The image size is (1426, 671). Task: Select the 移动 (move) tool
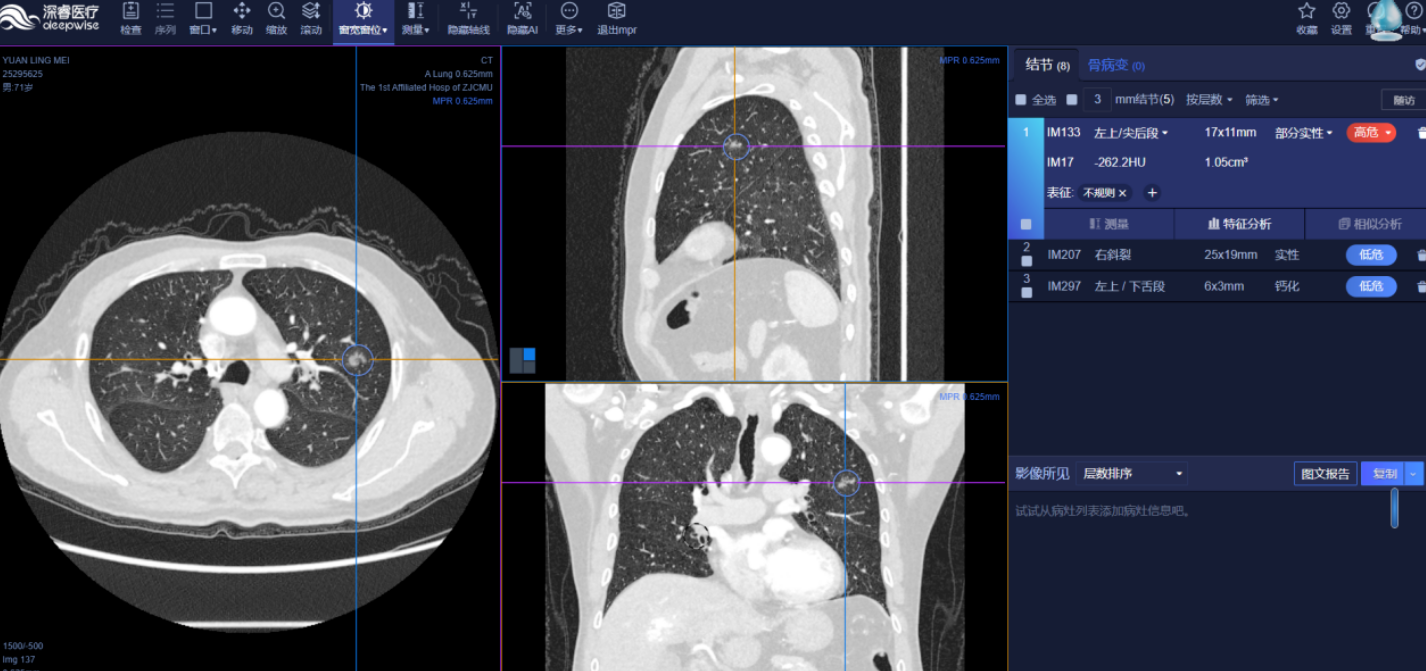241,18
